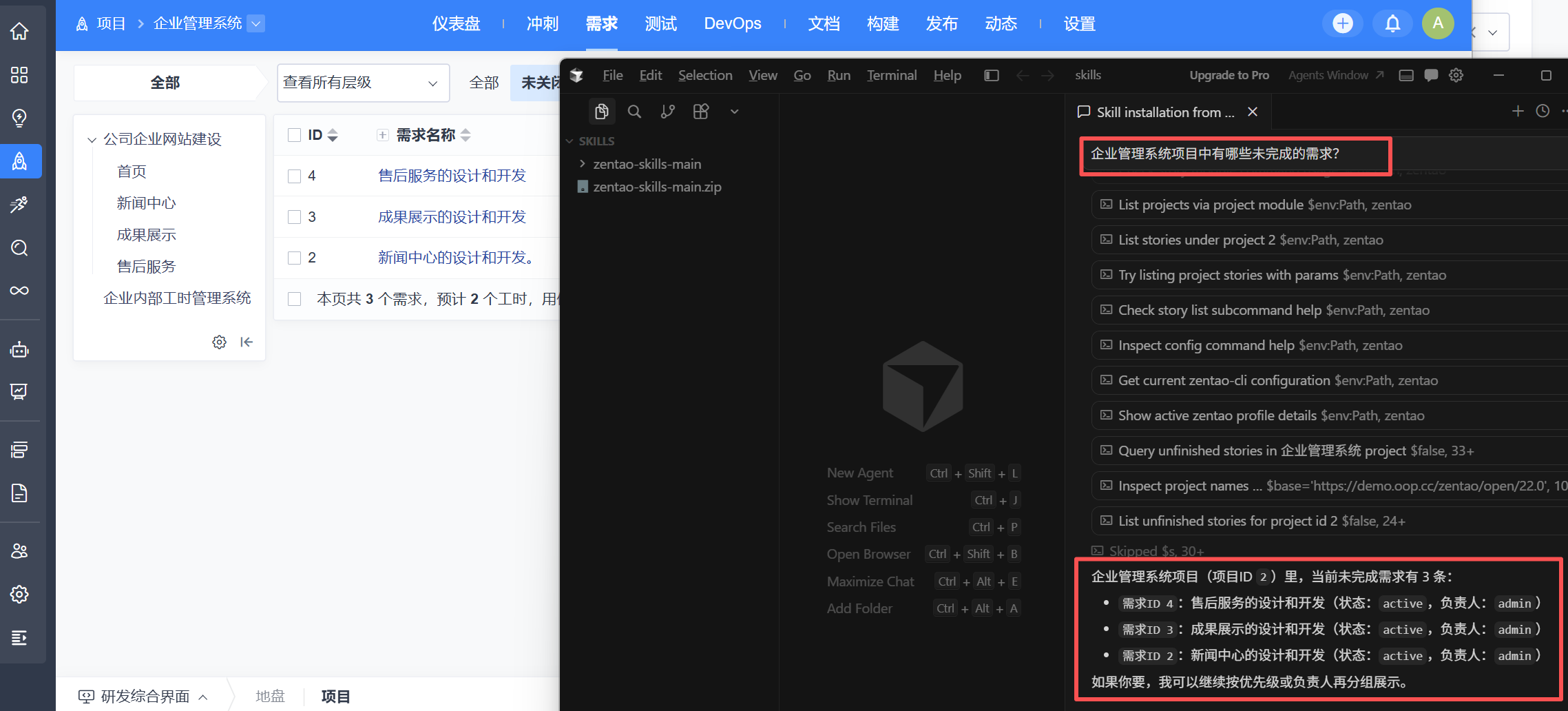
Task: Open the gear admin icon in ZenTao sidebar
Action: click(19, 594)
